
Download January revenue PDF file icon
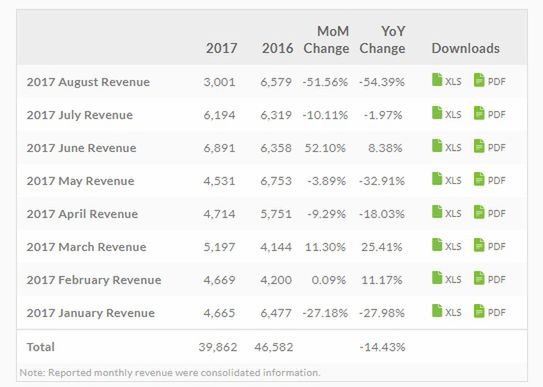pos(479,311)
